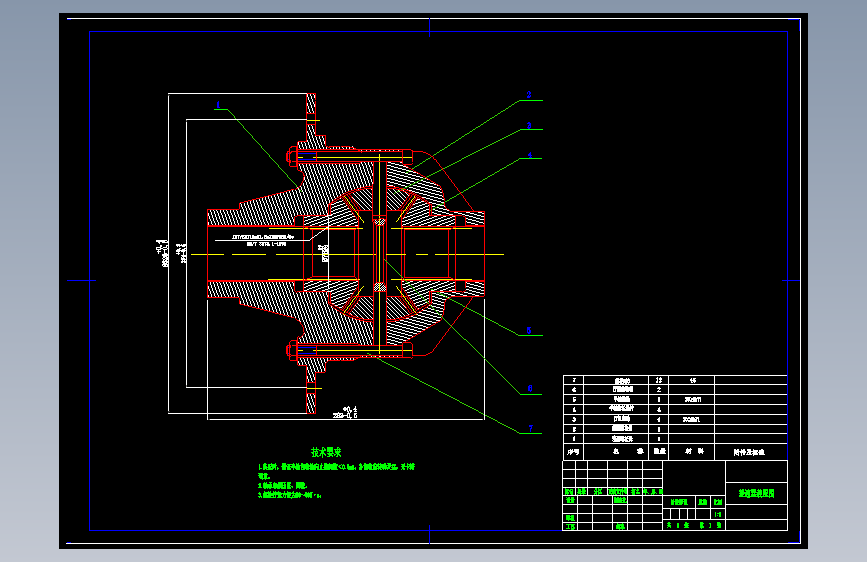Image resolution: width=867 pixels, height=562 pixels.
Task: Select the scale value 1:1 in title block
Action: click(x=718, y=514)
